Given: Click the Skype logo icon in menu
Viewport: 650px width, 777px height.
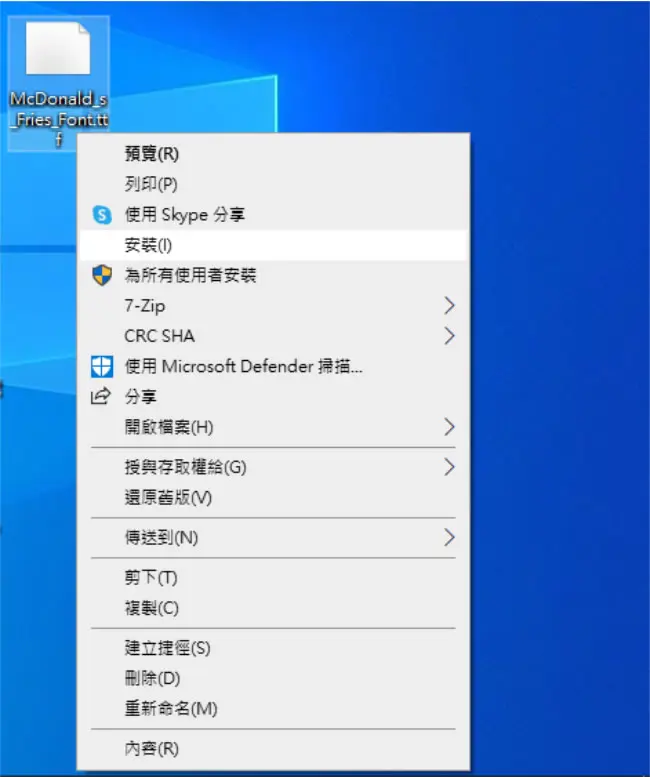Looking at the screenshot, I should (102, 215).
